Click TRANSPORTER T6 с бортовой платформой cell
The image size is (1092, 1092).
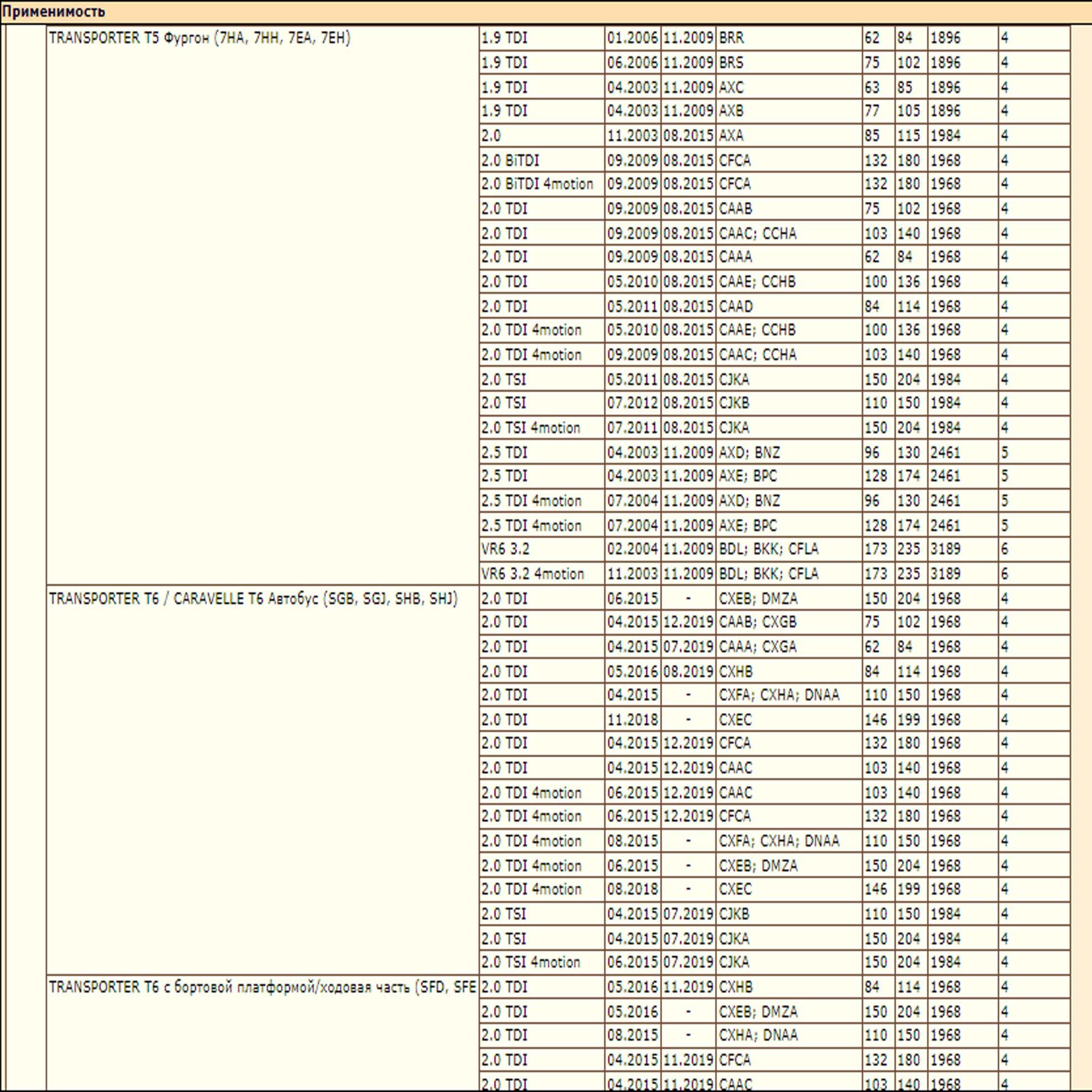263,987
